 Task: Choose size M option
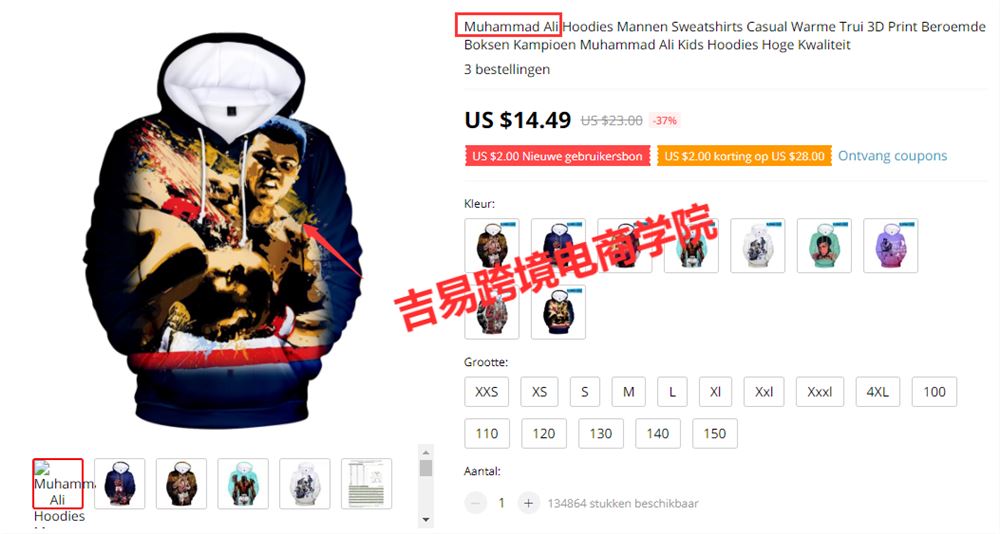[x=629, y=392]
